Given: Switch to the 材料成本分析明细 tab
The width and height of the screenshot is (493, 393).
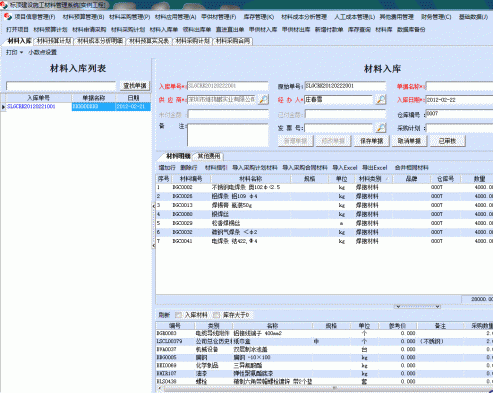Looking at the screenshot, I should click(100, 41).
